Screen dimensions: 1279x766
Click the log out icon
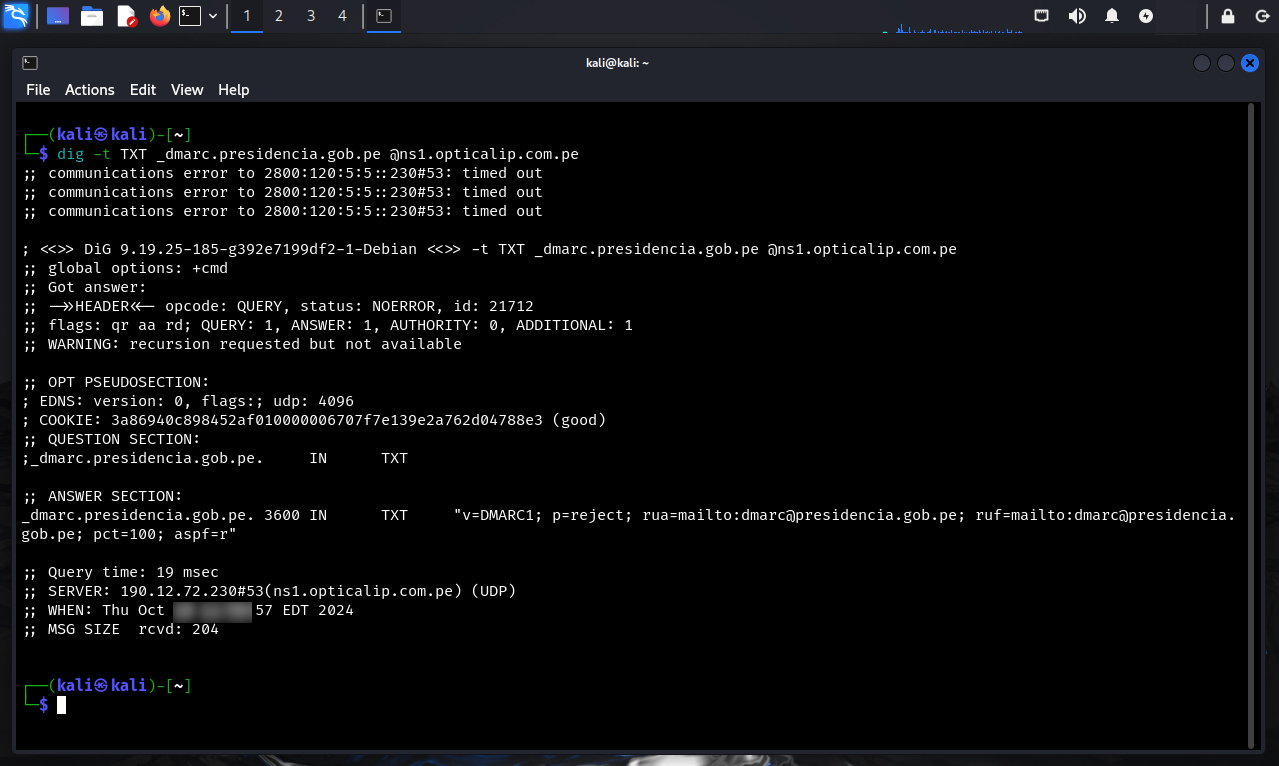click(x=1262, y=16)
